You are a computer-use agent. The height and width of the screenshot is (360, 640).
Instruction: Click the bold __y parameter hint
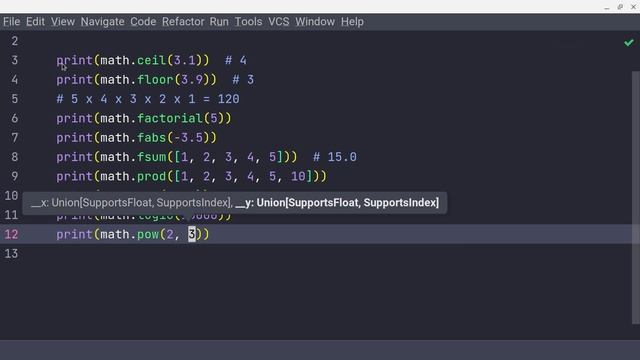coord(337,202)
